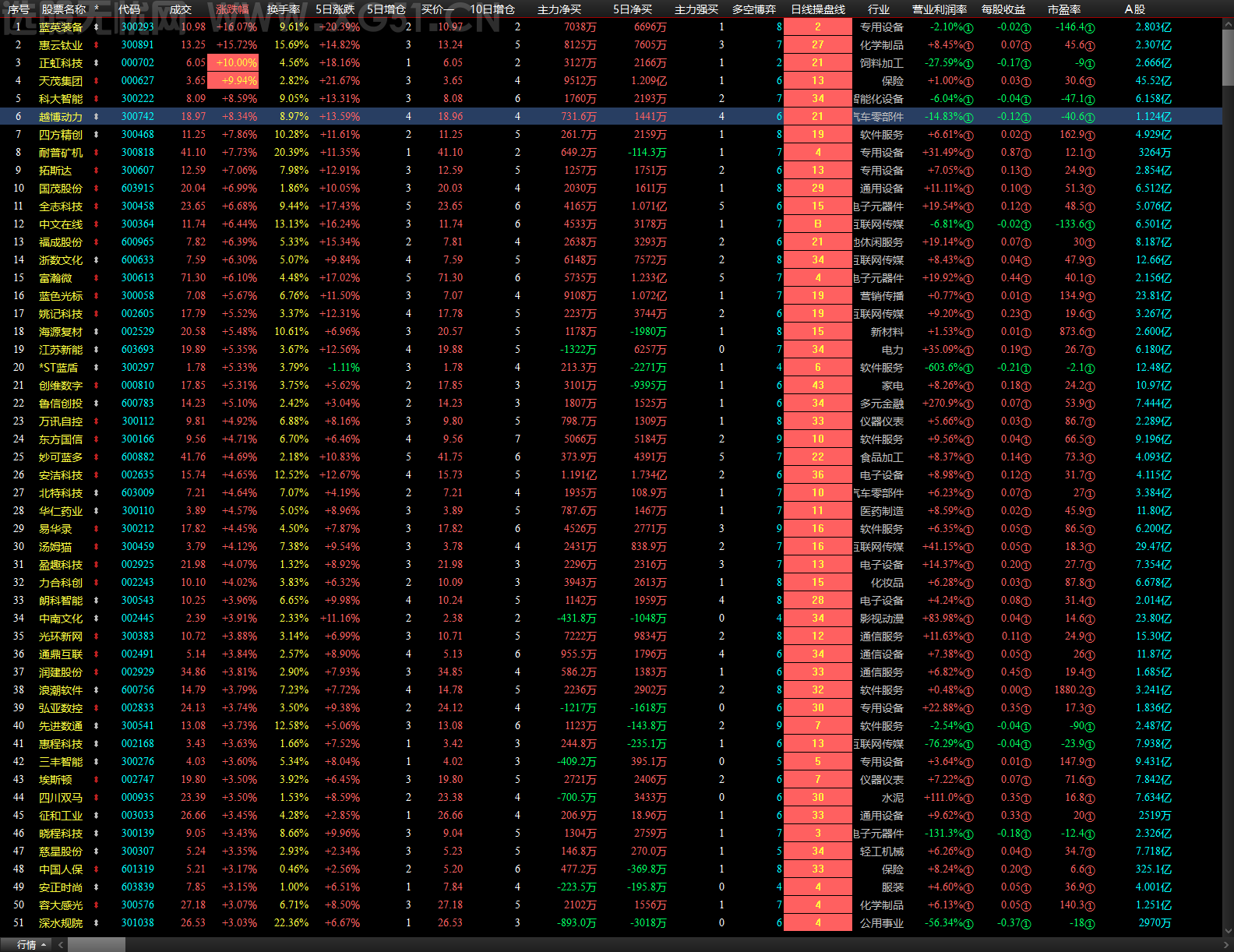Click the marker icon beside 蓝英装备
The width and height of the screenshot is (1234, 952).
pyautogui.click(x=97, y=27)
